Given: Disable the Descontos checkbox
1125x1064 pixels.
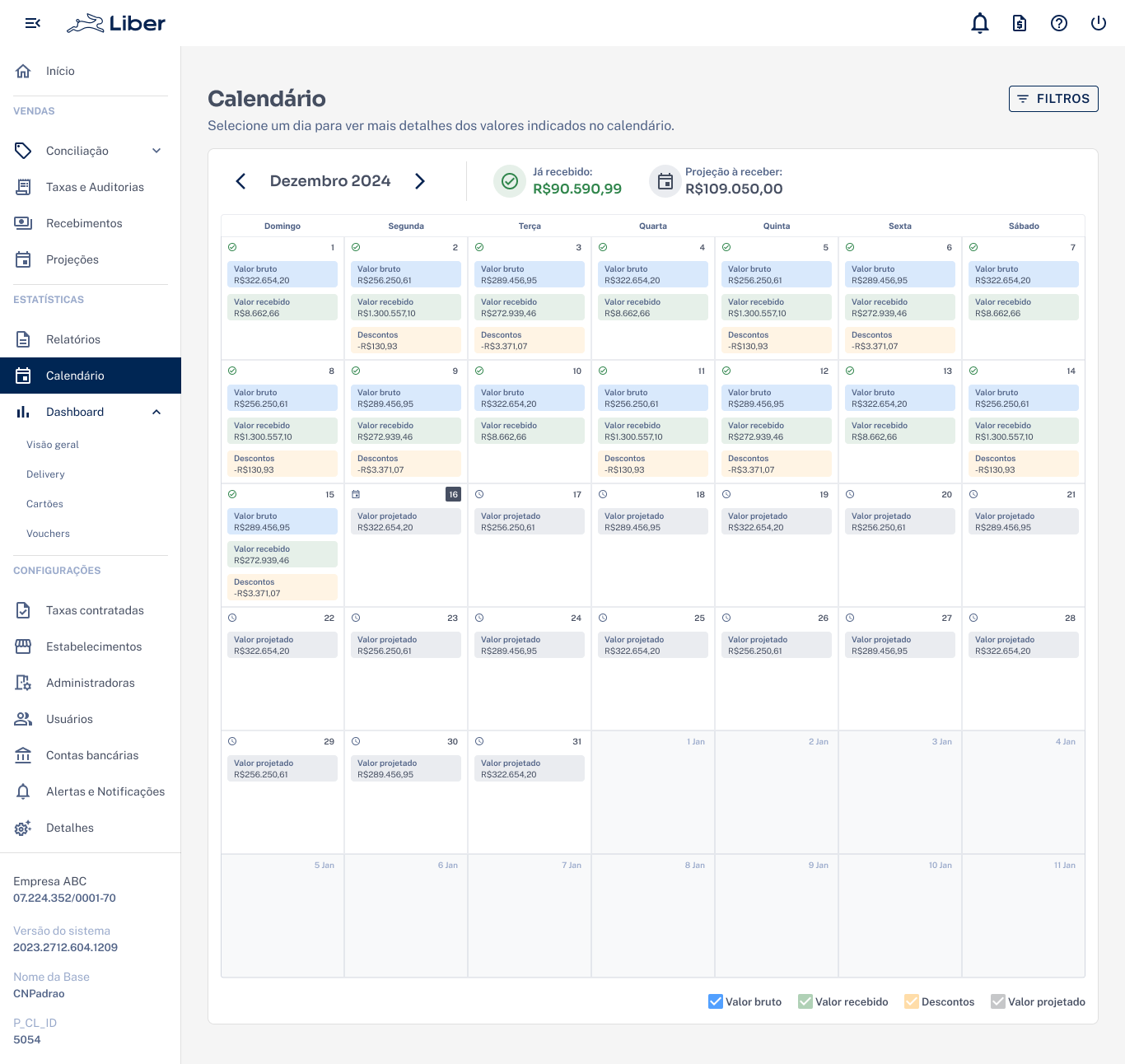Looking at the screenshot, I should click(912, 1001).
